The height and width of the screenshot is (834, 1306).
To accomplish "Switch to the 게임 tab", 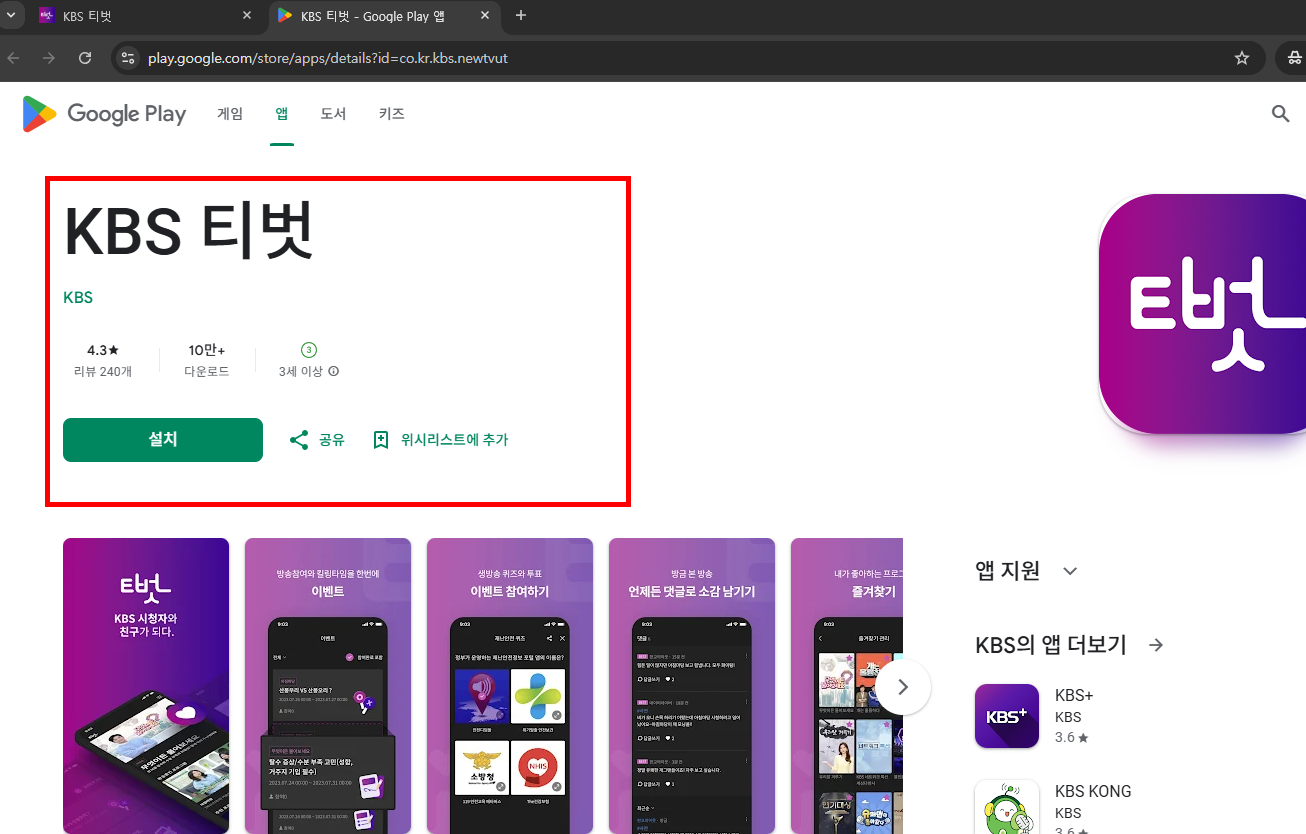I will tap(229, 113).
